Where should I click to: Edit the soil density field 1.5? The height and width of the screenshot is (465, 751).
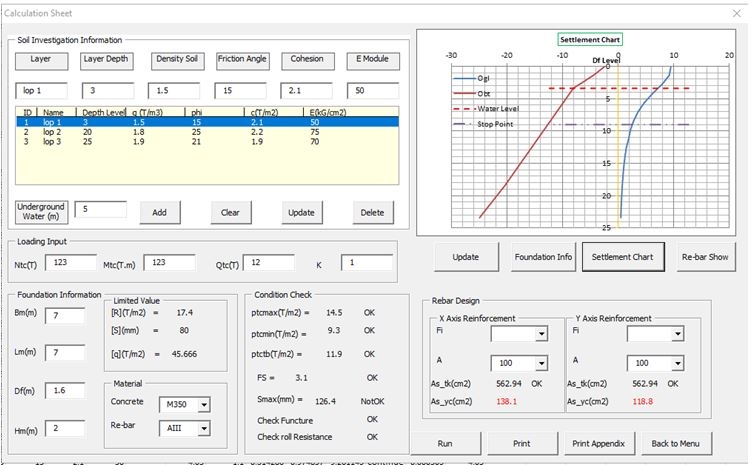click(174, 91)
